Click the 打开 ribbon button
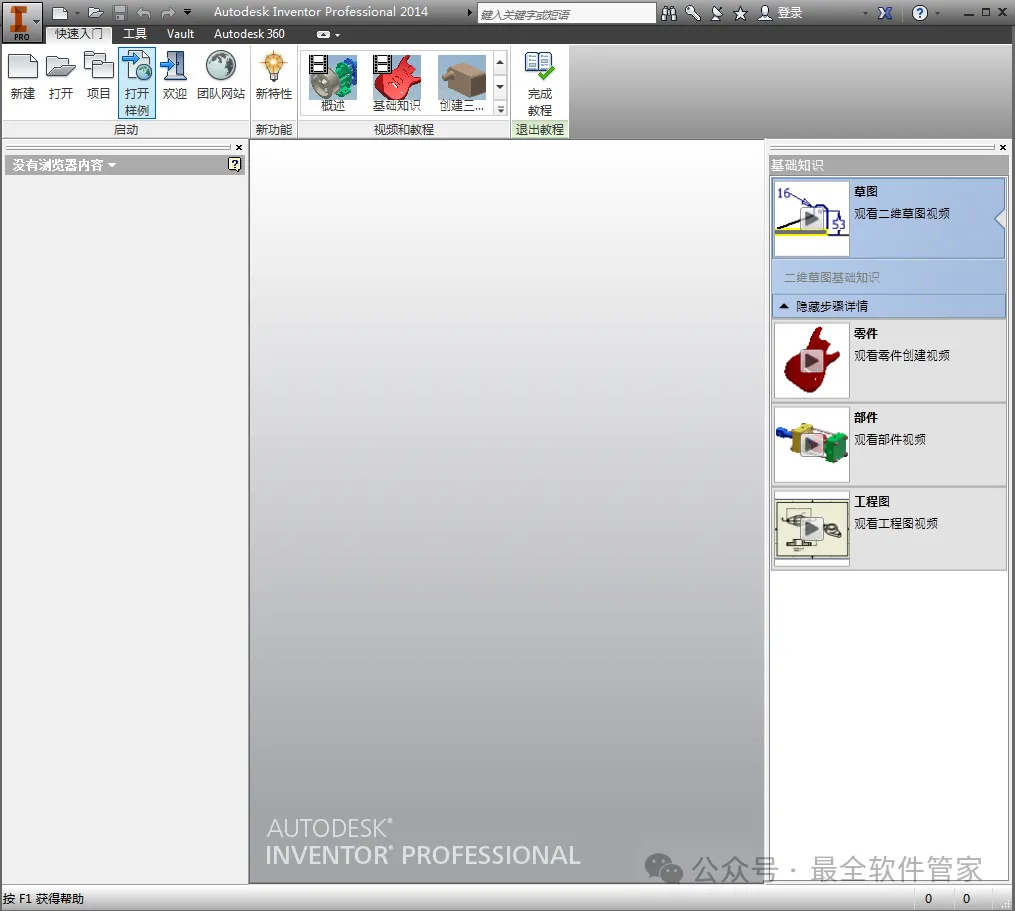The height and width of the screenshot is (911, 1015). tap(61, 77)
